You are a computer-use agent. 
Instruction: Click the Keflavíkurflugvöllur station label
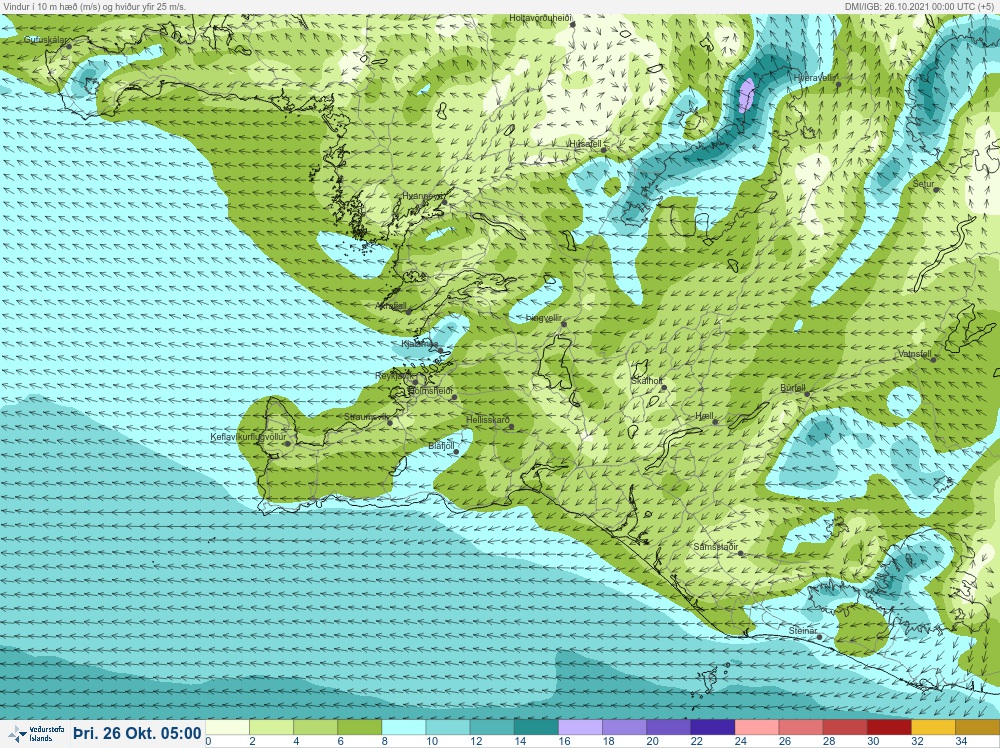point(247,437)
